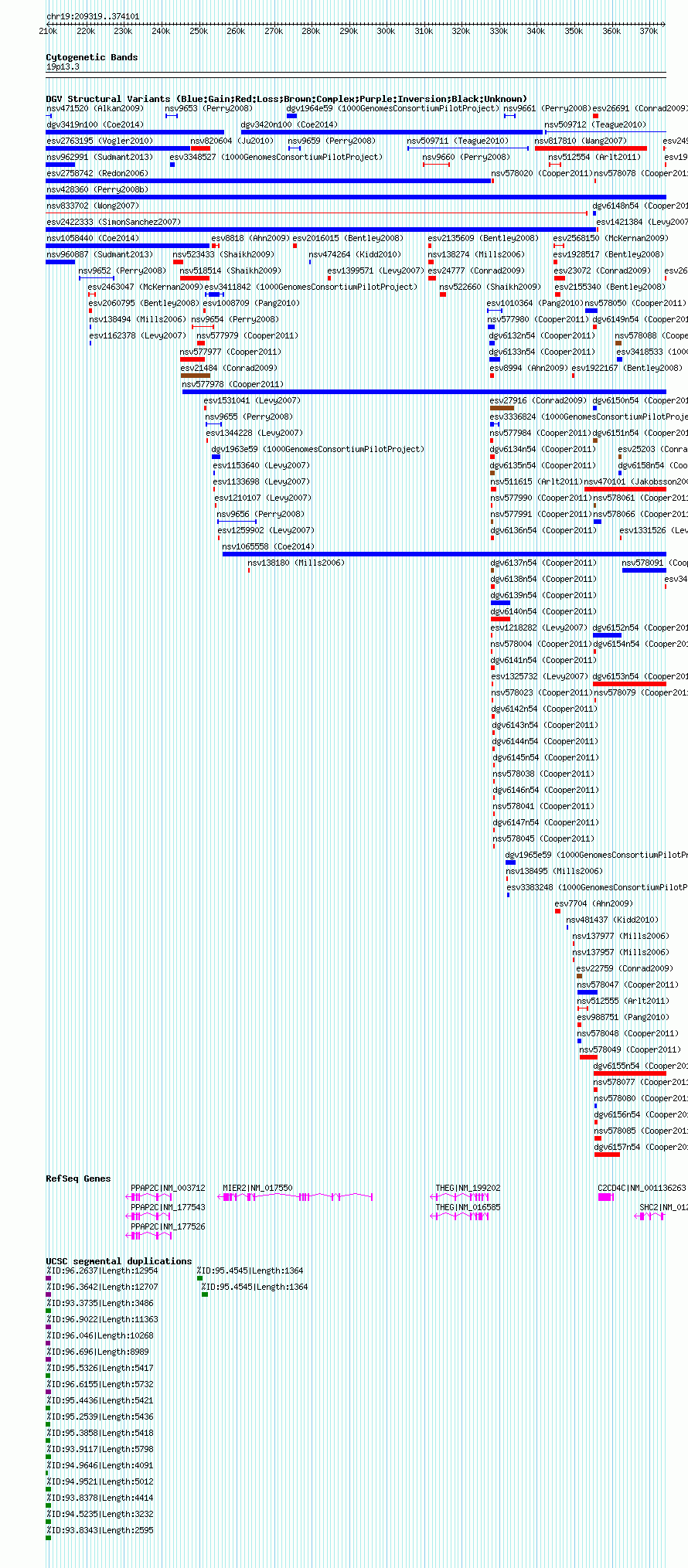Select variant nsv9660 (Perry2008)
The height and width of the screenshot is (1568, 688).
point(466,157)
